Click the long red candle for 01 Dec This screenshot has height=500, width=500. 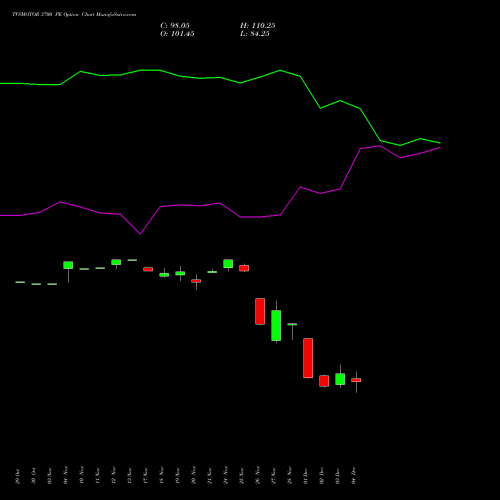click(308, 358)
